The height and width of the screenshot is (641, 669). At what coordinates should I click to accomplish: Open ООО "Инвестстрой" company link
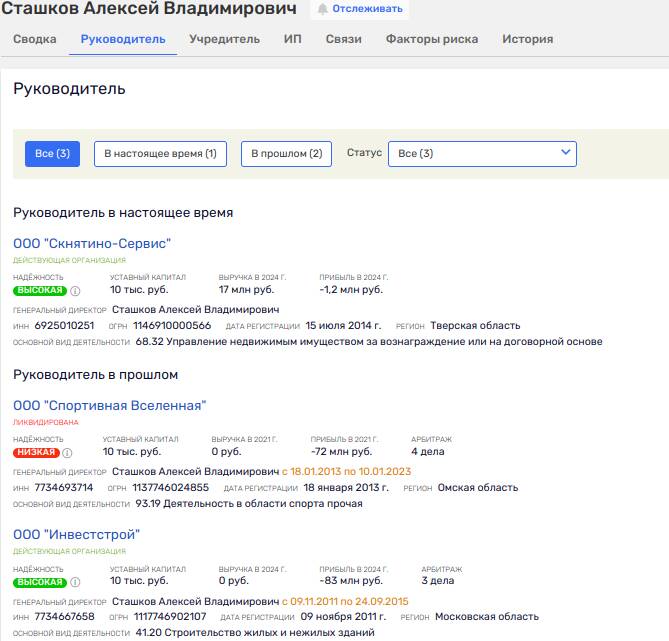(77, 534)
